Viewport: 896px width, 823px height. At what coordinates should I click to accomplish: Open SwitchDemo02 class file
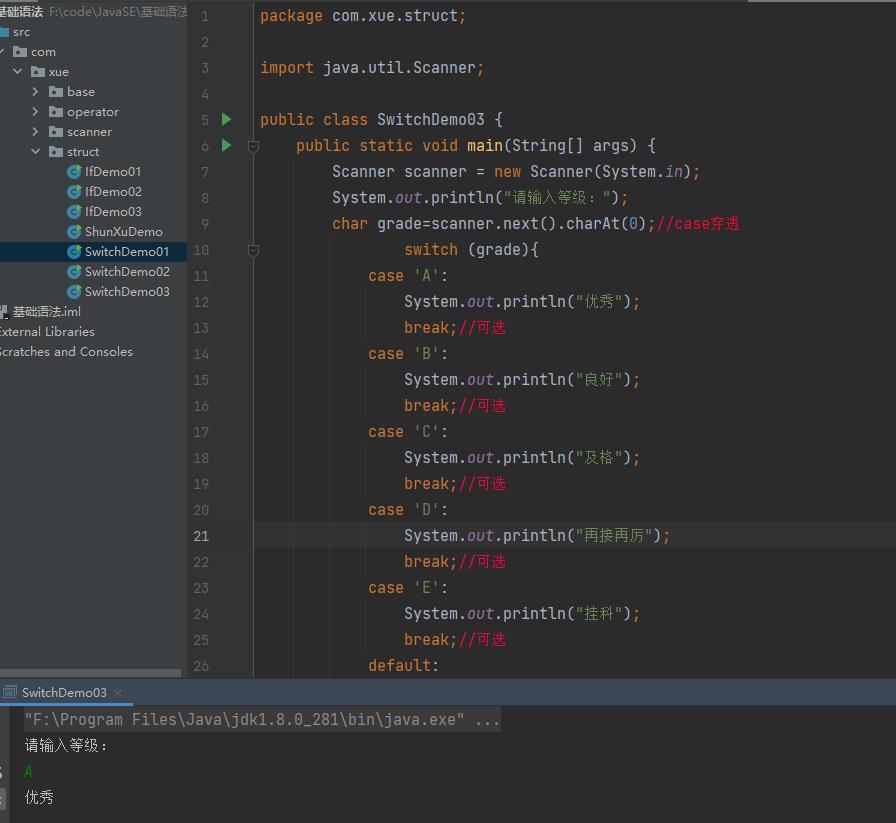[127, 271]
